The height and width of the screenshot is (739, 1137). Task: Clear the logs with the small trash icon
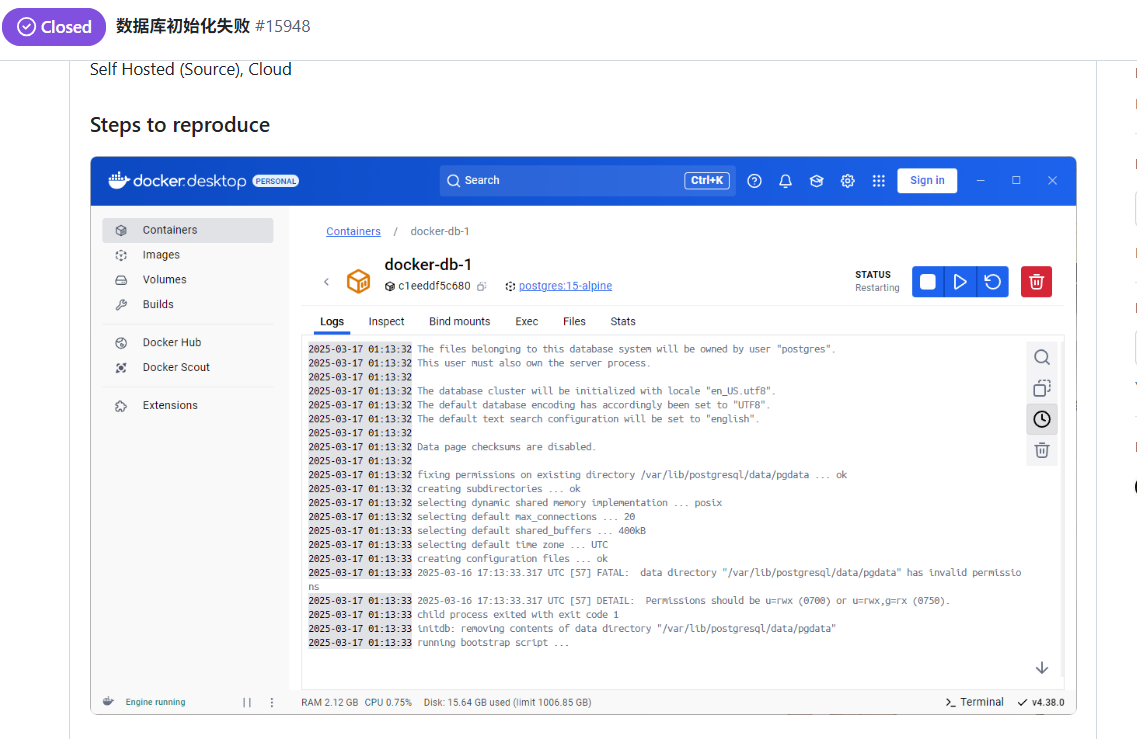coord(1042,450)
